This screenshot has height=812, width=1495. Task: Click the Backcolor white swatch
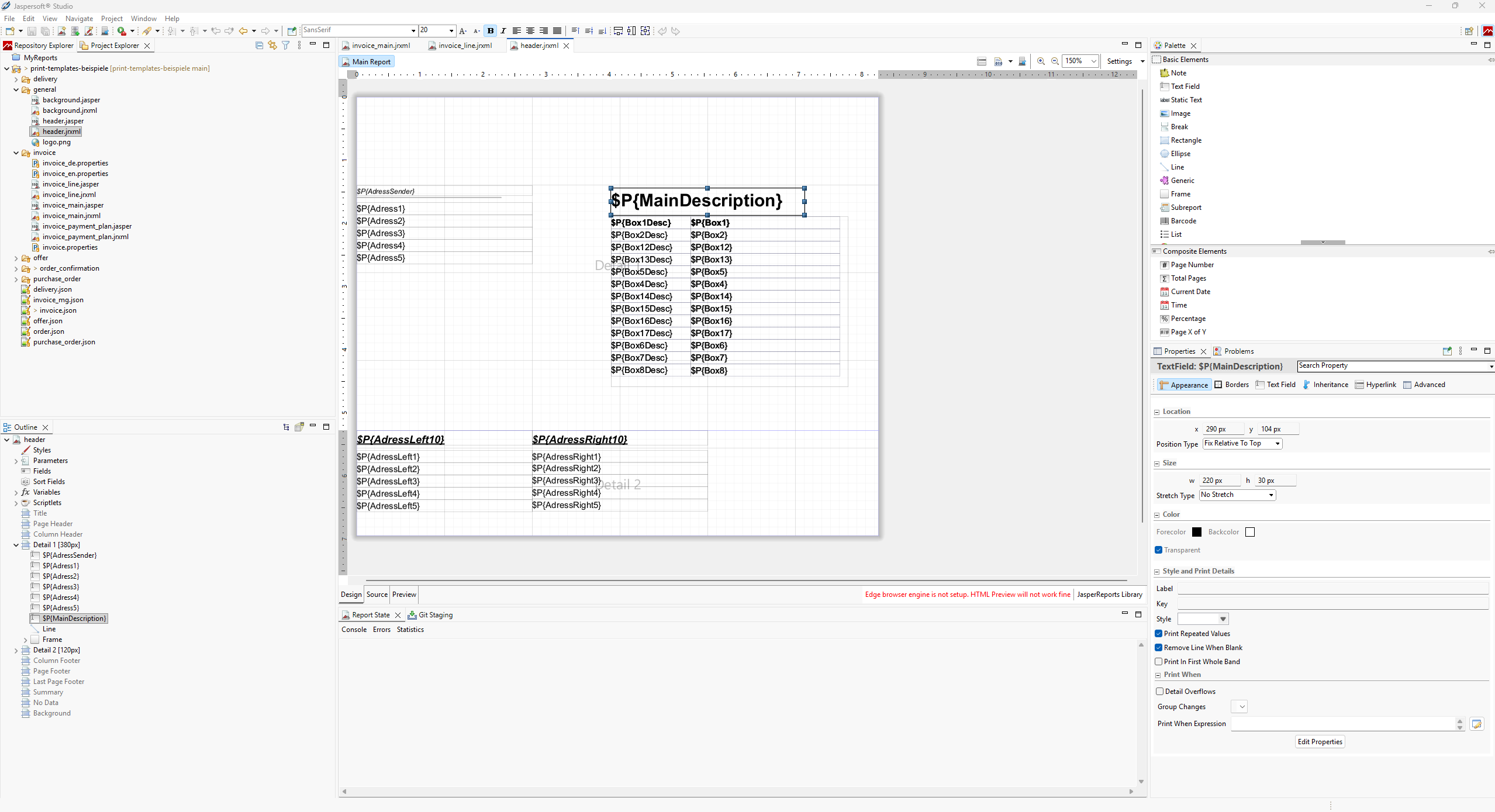click(1250, 532)
